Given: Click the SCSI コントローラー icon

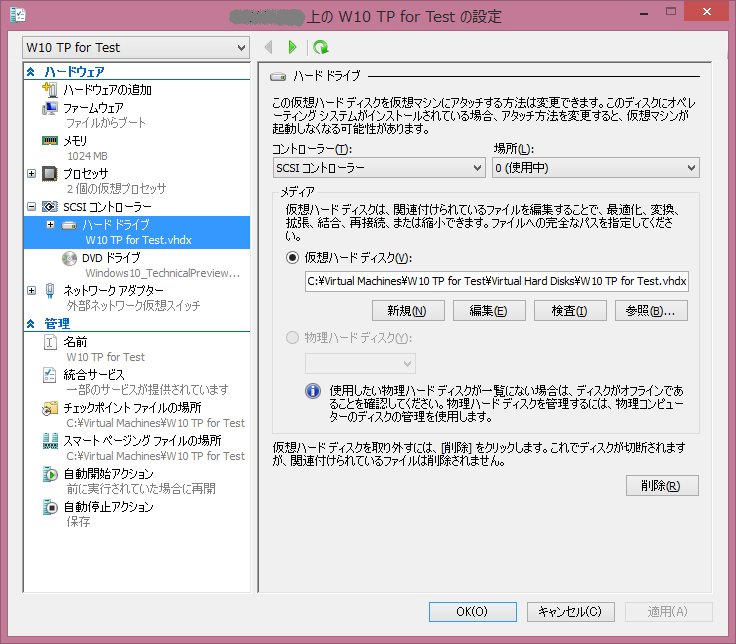Looking at the screenshot, I should 50,207.
